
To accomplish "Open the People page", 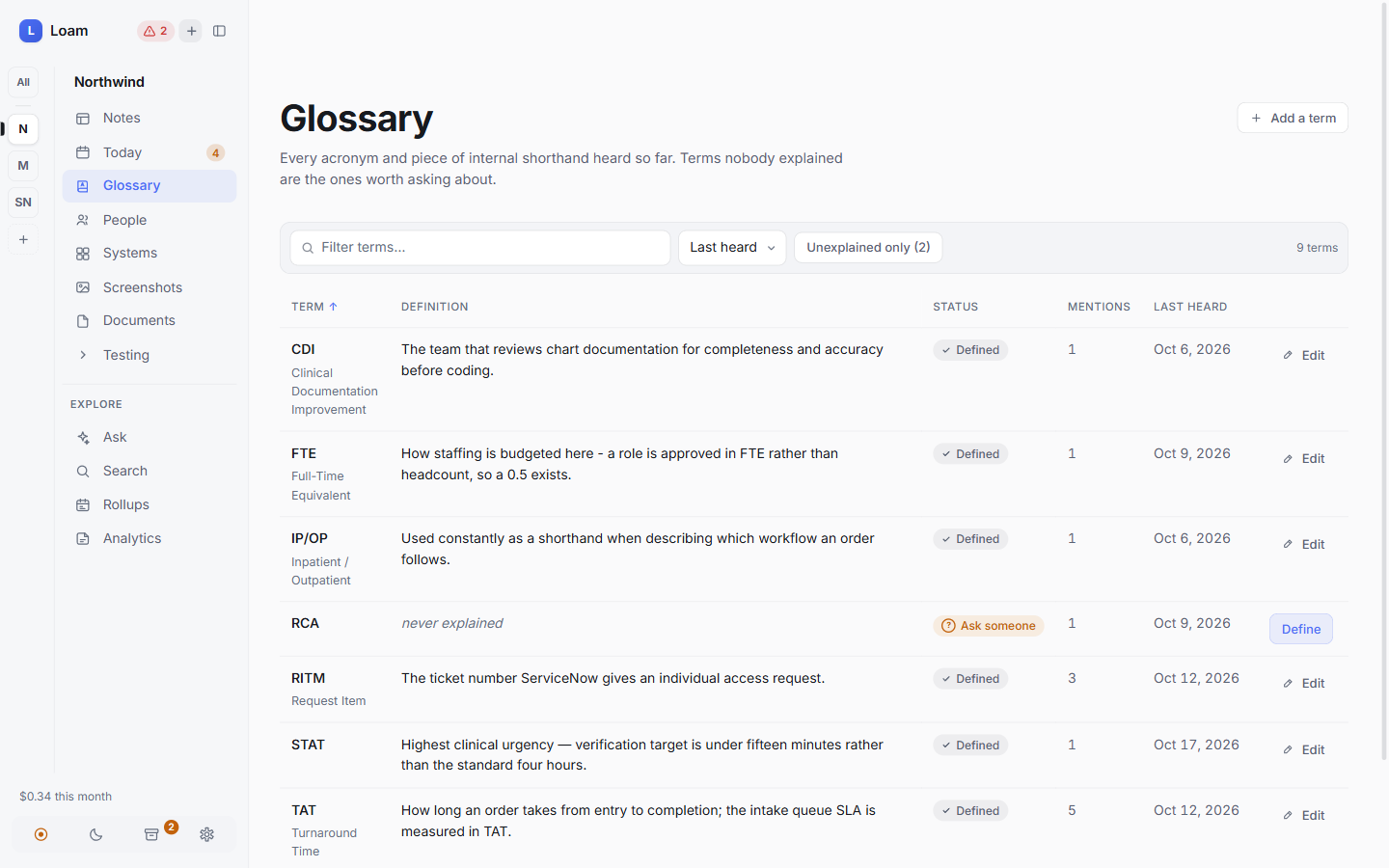I will (x=150, y=220).
